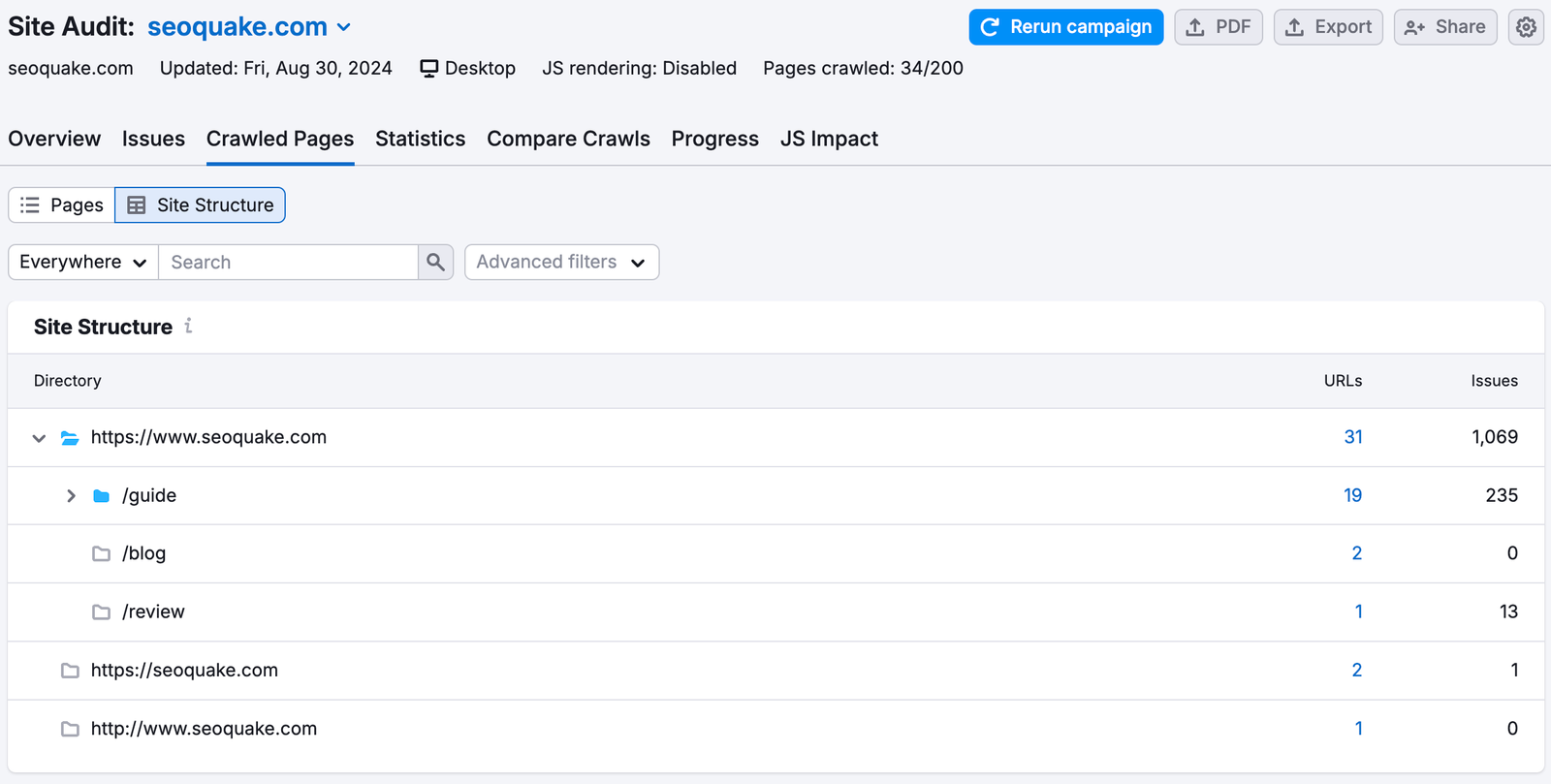Open the Progress tab
The image size is (1551, 784).
click(x=715, y=139)
